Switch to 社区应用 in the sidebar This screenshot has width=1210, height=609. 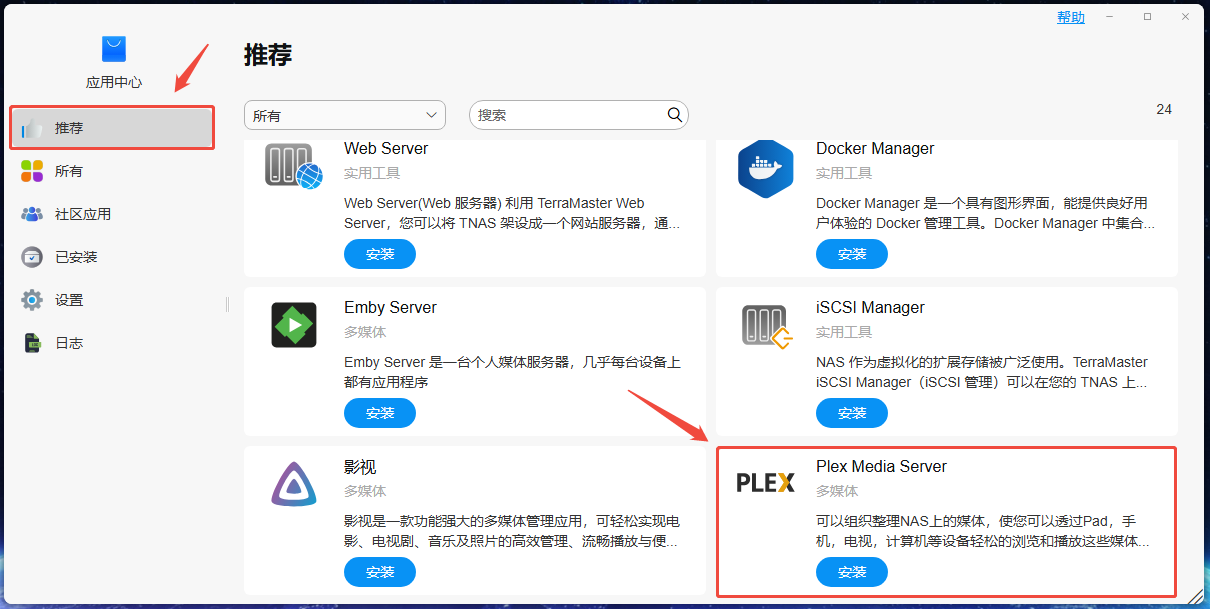click(112, 214)
